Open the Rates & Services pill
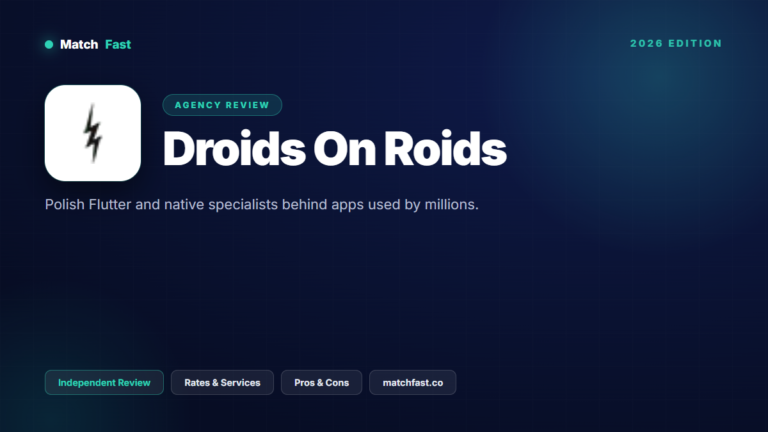This screenshot has height=432, width=768. tap(222, 383)
